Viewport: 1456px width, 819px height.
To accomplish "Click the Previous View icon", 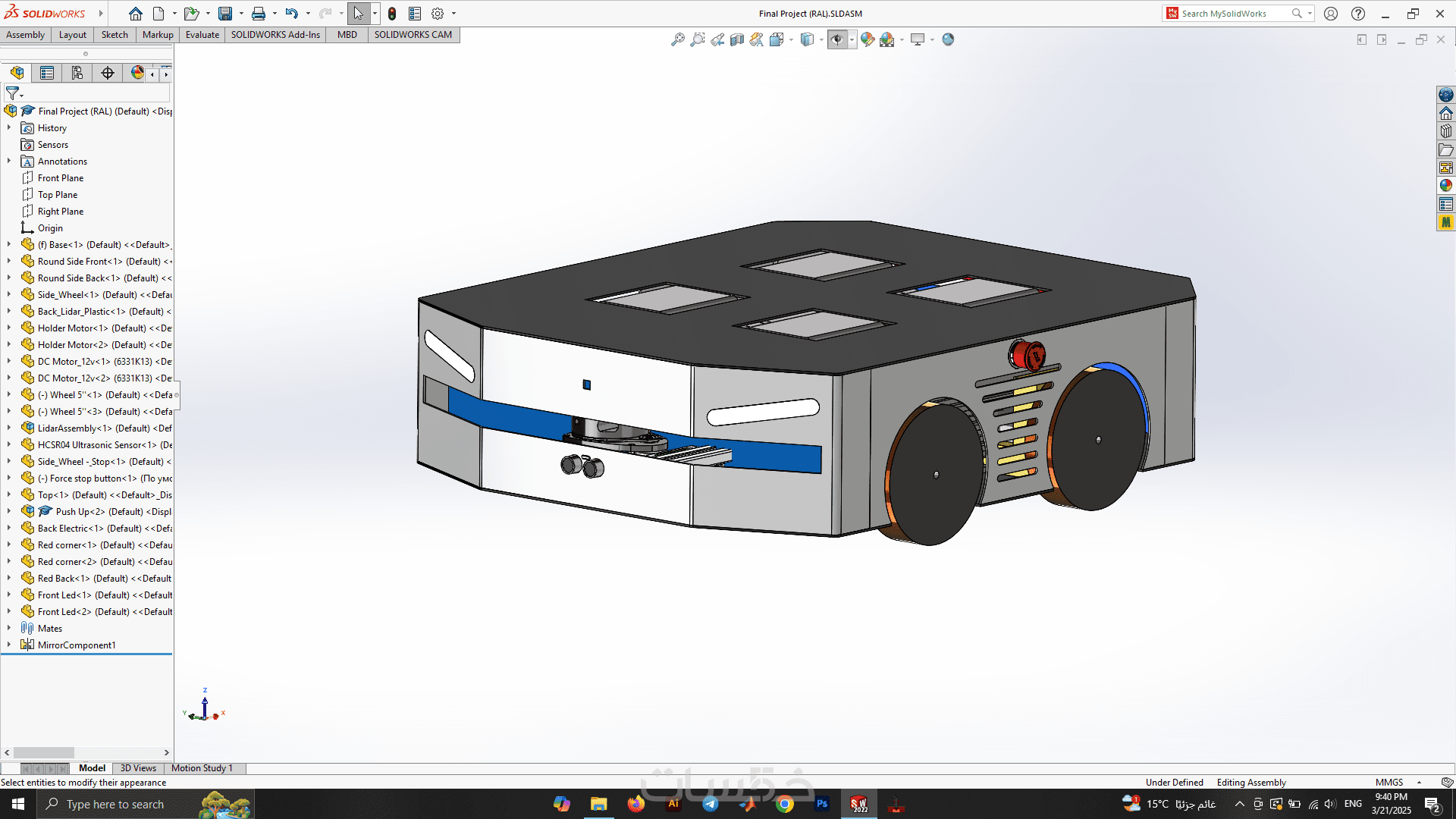I will point(717,39).
